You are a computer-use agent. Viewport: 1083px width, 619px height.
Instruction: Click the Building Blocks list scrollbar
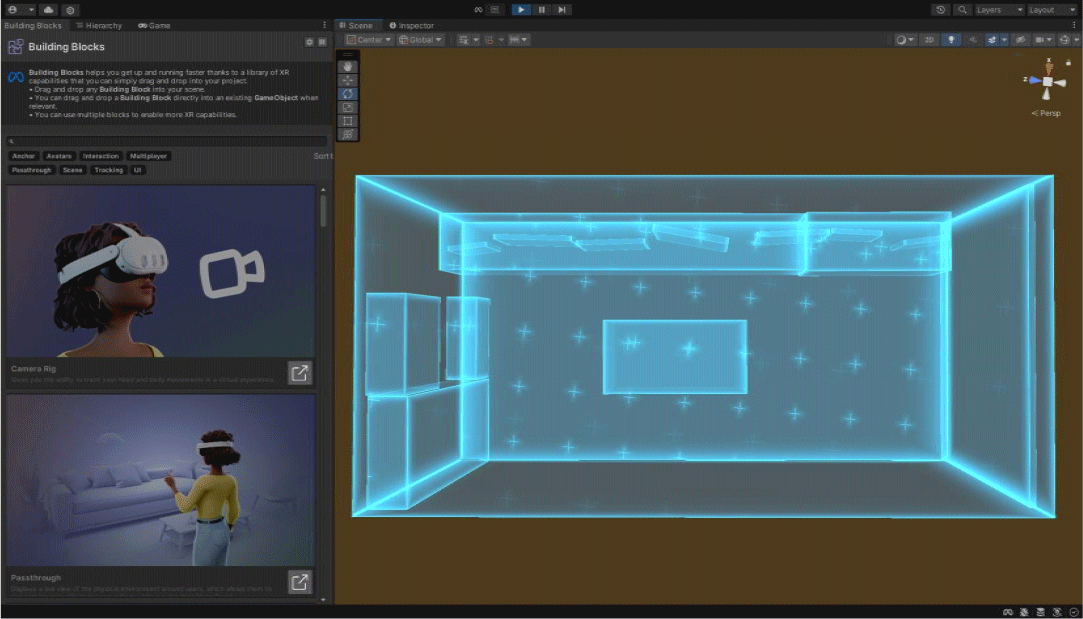pos(323,211)
